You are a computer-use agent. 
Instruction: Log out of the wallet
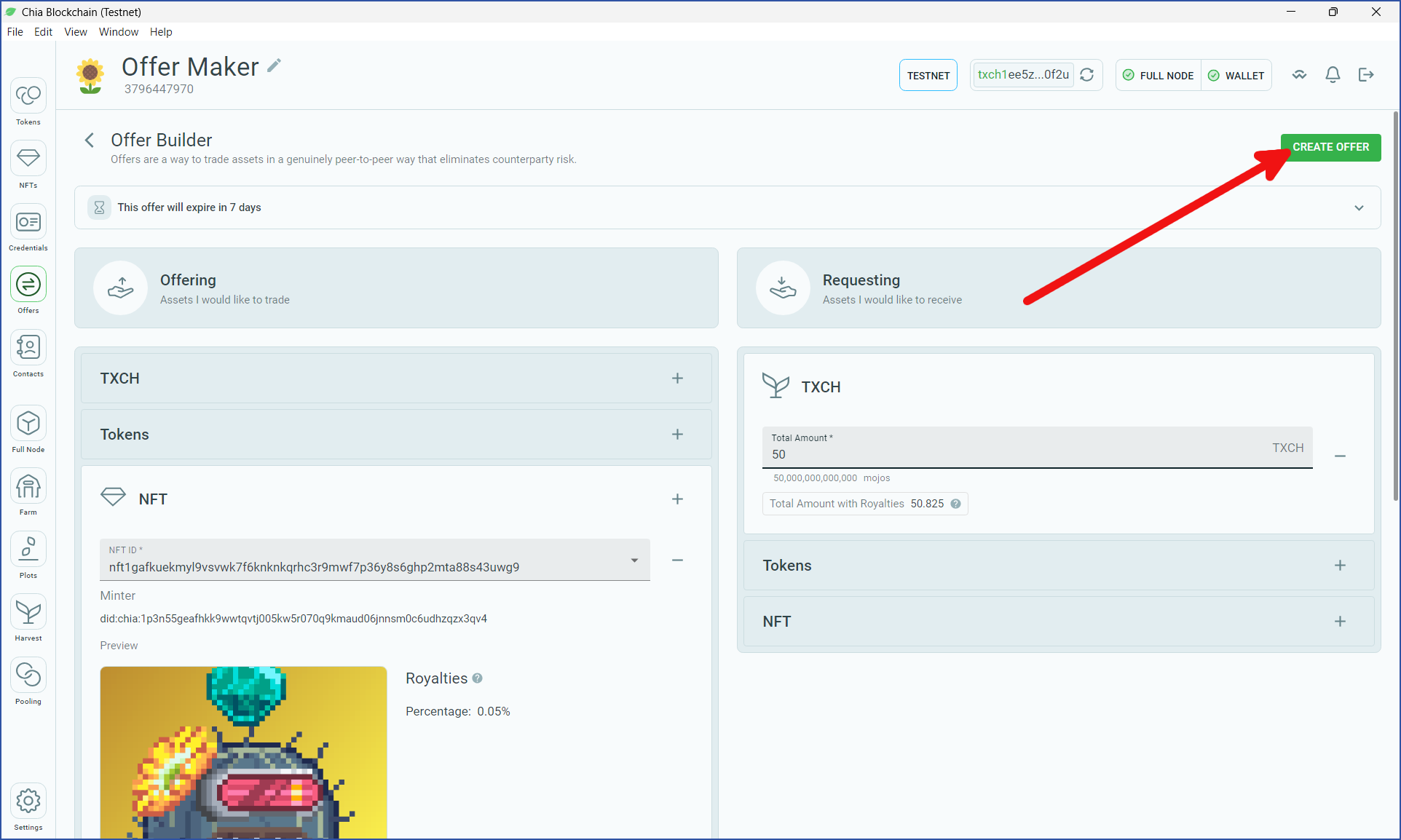click(1366, 75)
